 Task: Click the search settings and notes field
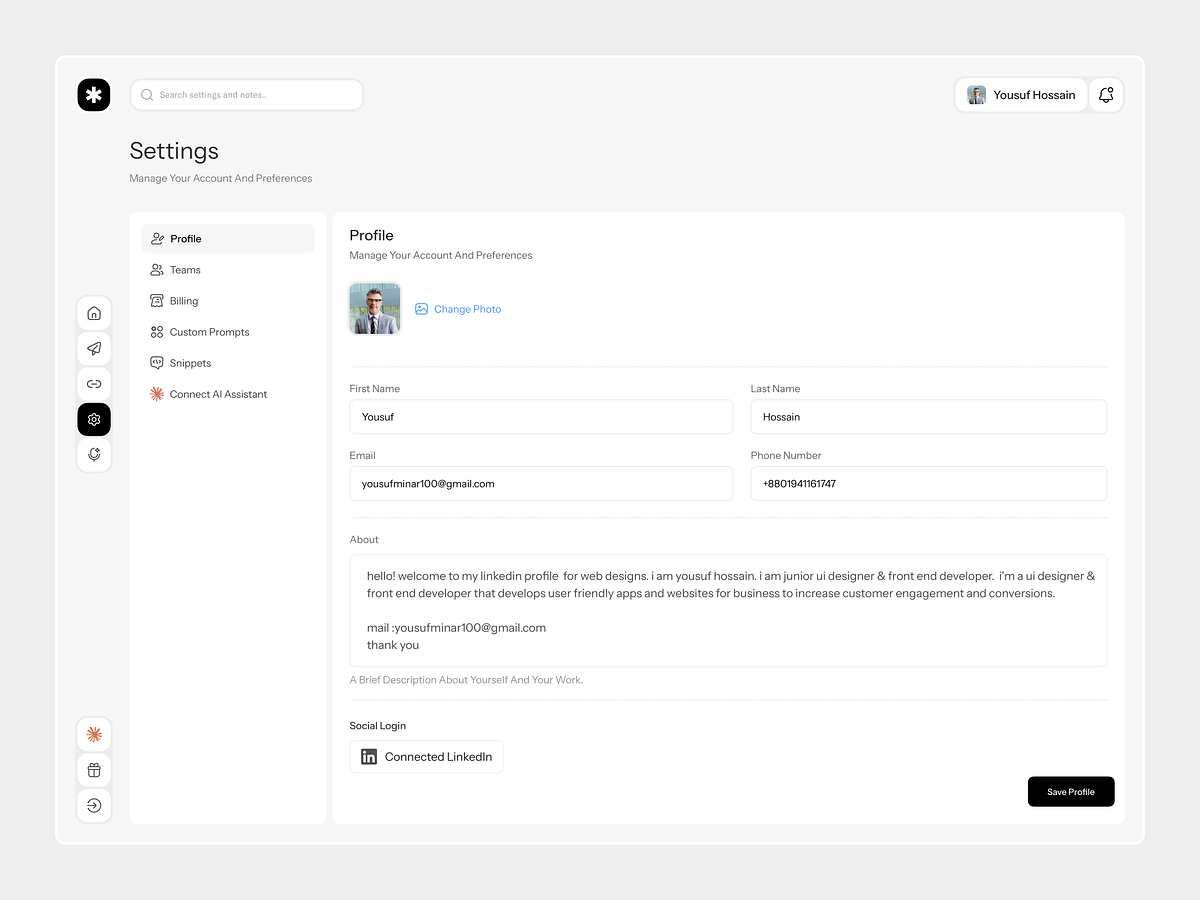247,95
